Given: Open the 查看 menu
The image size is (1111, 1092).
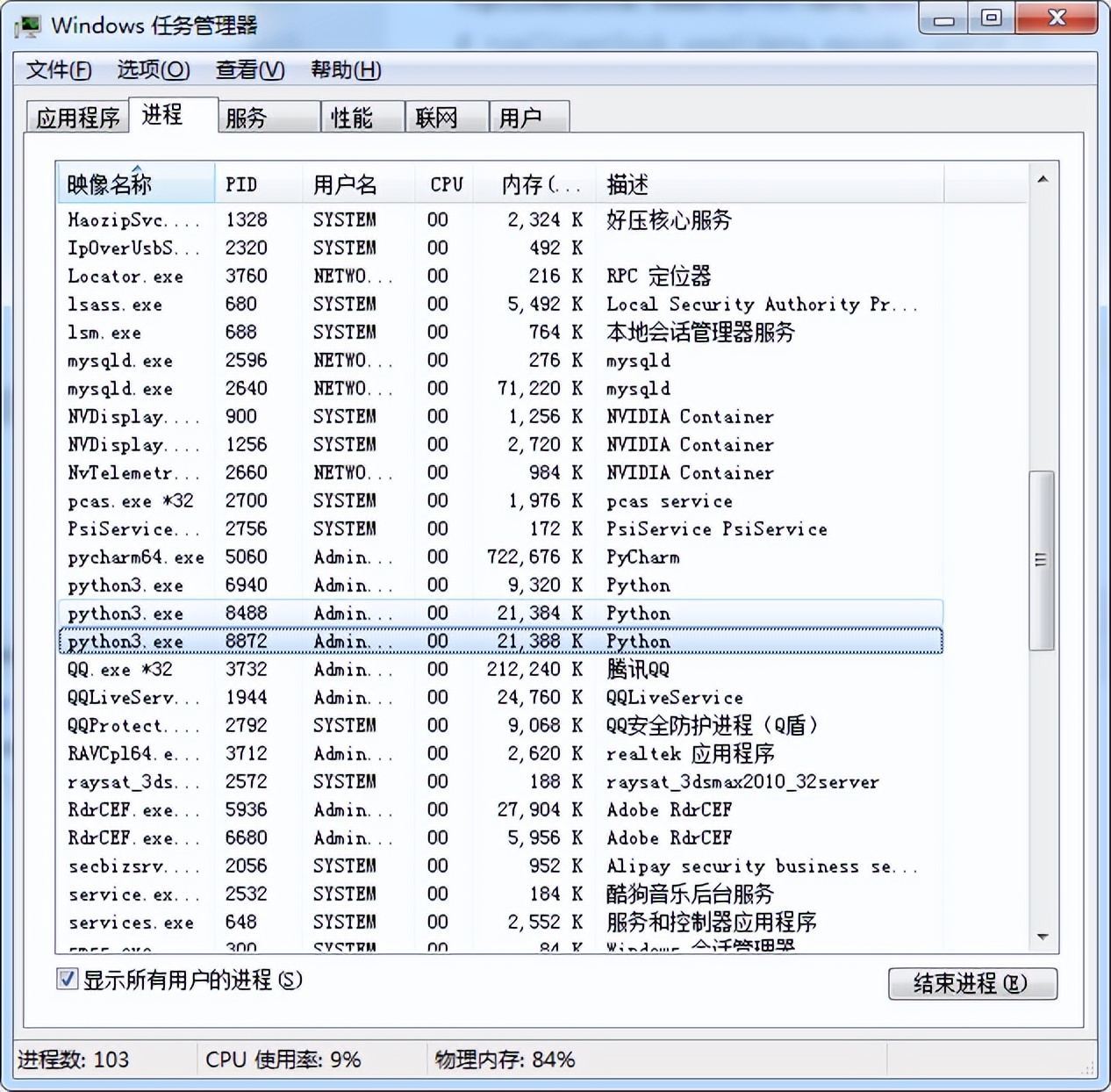Looking at the screenshot, I should point(248,69).
